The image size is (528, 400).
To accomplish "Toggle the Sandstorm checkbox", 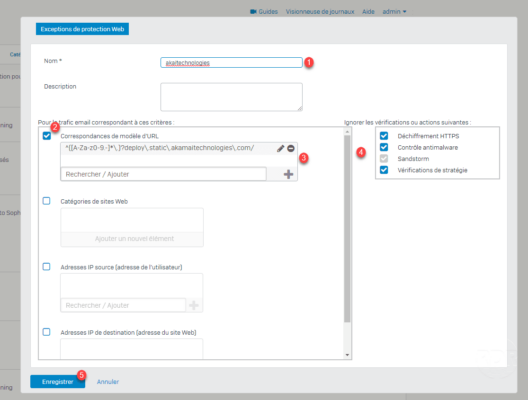I will (384, 159).
